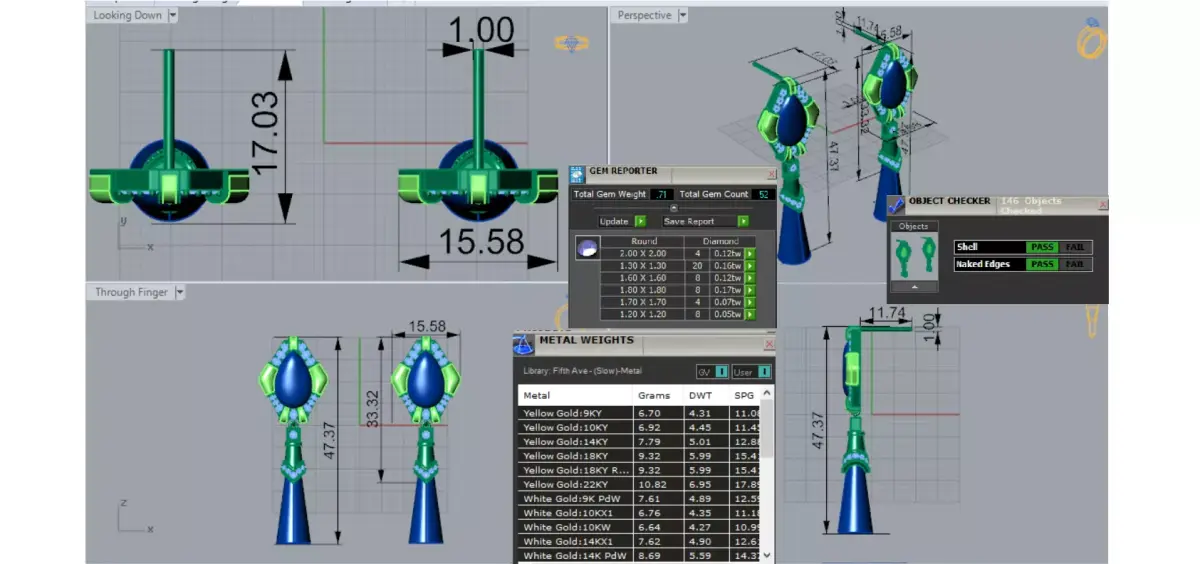Click green arrow on 1.80 X 1.80 gem row

[749, 290]
